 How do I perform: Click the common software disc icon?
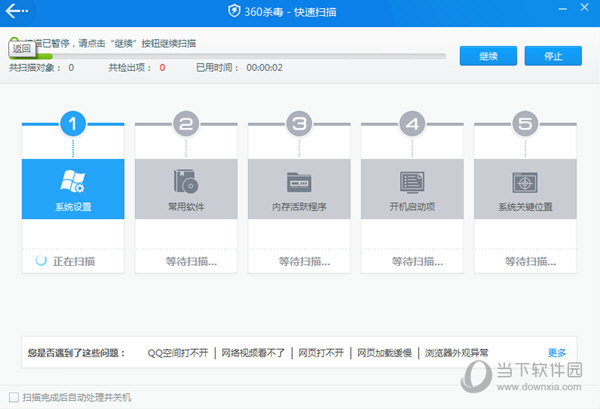tap(186, 181)
